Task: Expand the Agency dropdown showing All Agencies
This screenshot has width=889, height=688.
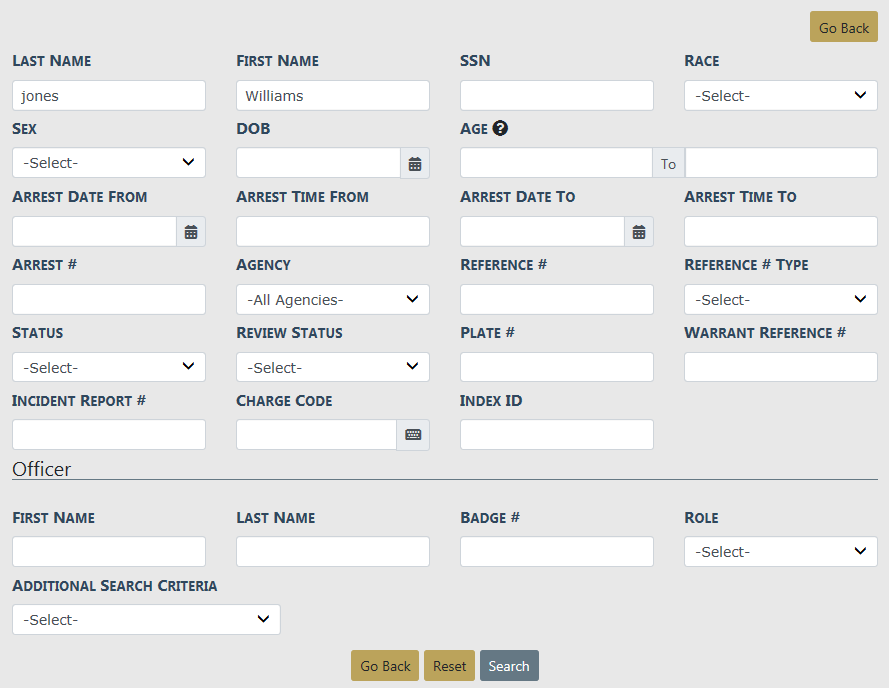Action: 332,300
